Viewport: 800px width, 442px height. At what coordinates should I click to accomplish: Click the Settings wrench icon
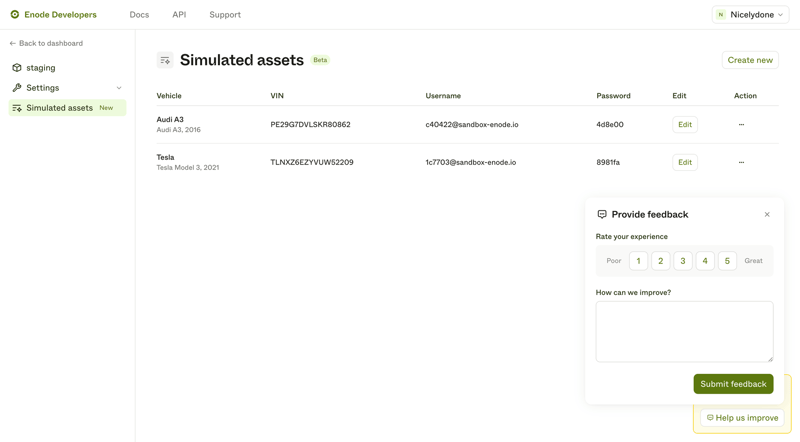(17, 88)
